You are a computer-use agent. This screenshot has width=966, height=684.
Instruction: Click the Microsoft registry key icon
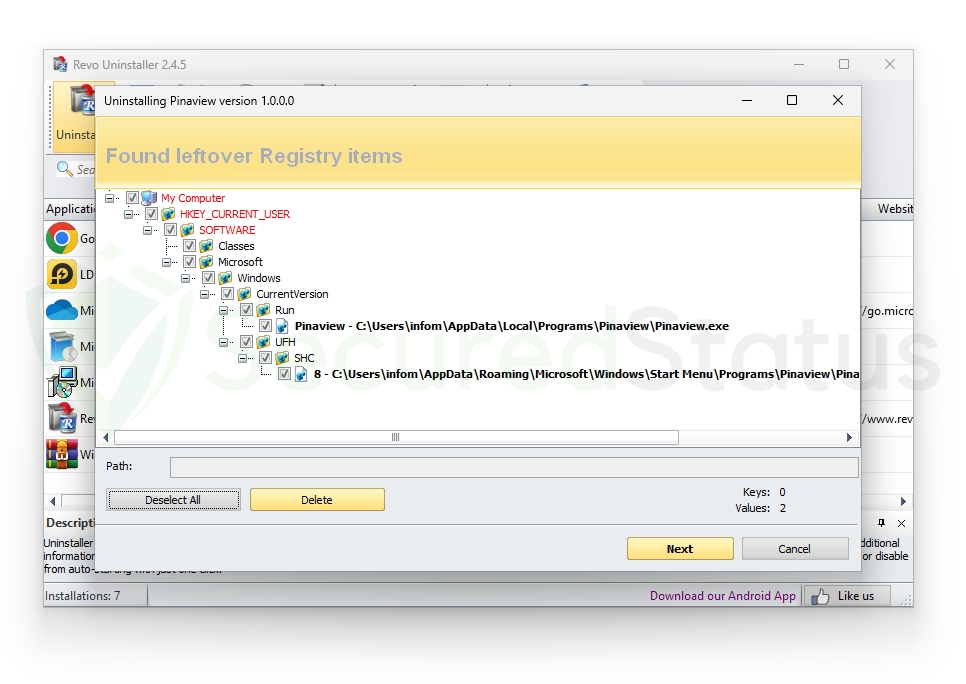click(206, 262)
